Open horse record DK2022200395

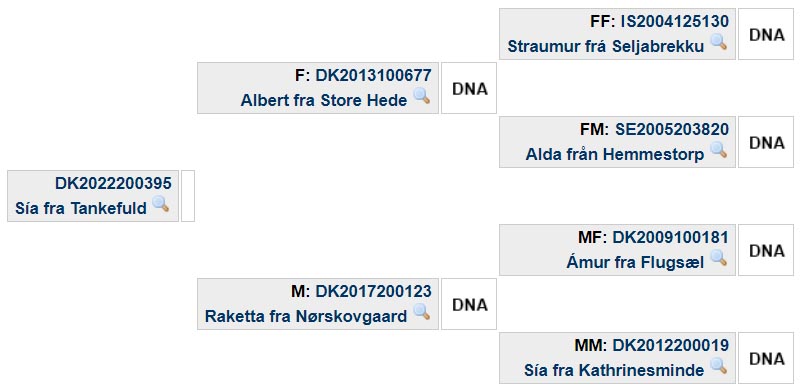[113, 183]
